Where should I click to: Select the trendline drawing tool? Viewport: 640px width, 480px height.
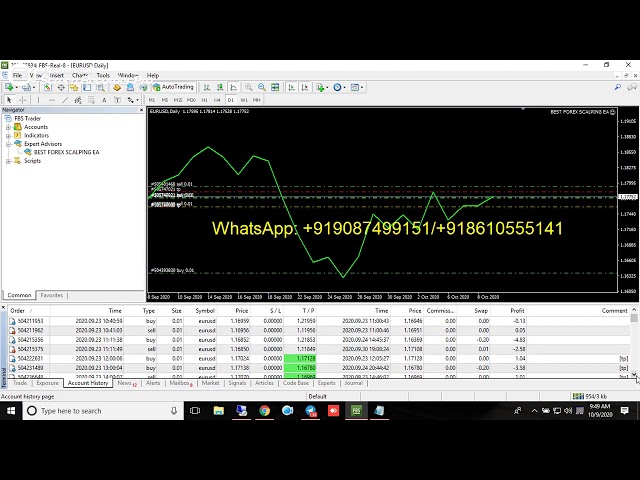pos(63,100)
